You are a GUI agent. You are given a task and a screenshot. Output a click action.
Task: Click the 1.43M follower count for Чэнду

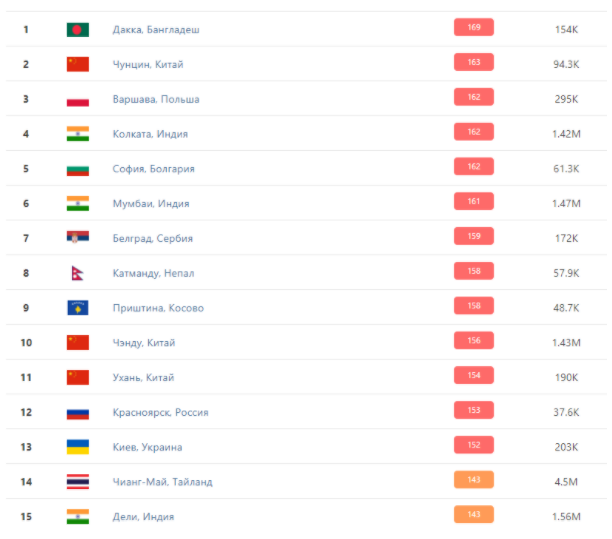click(x=566, y=343)
